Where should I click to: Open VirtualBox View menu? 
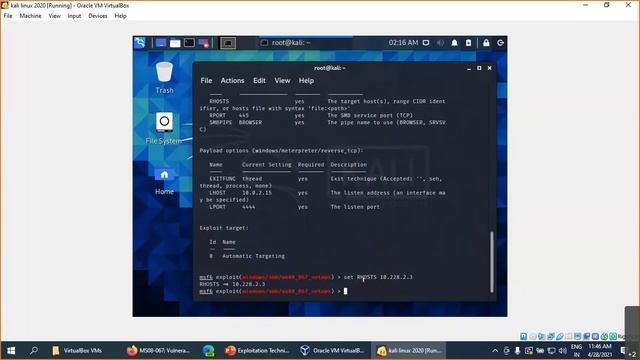[54, 16]
